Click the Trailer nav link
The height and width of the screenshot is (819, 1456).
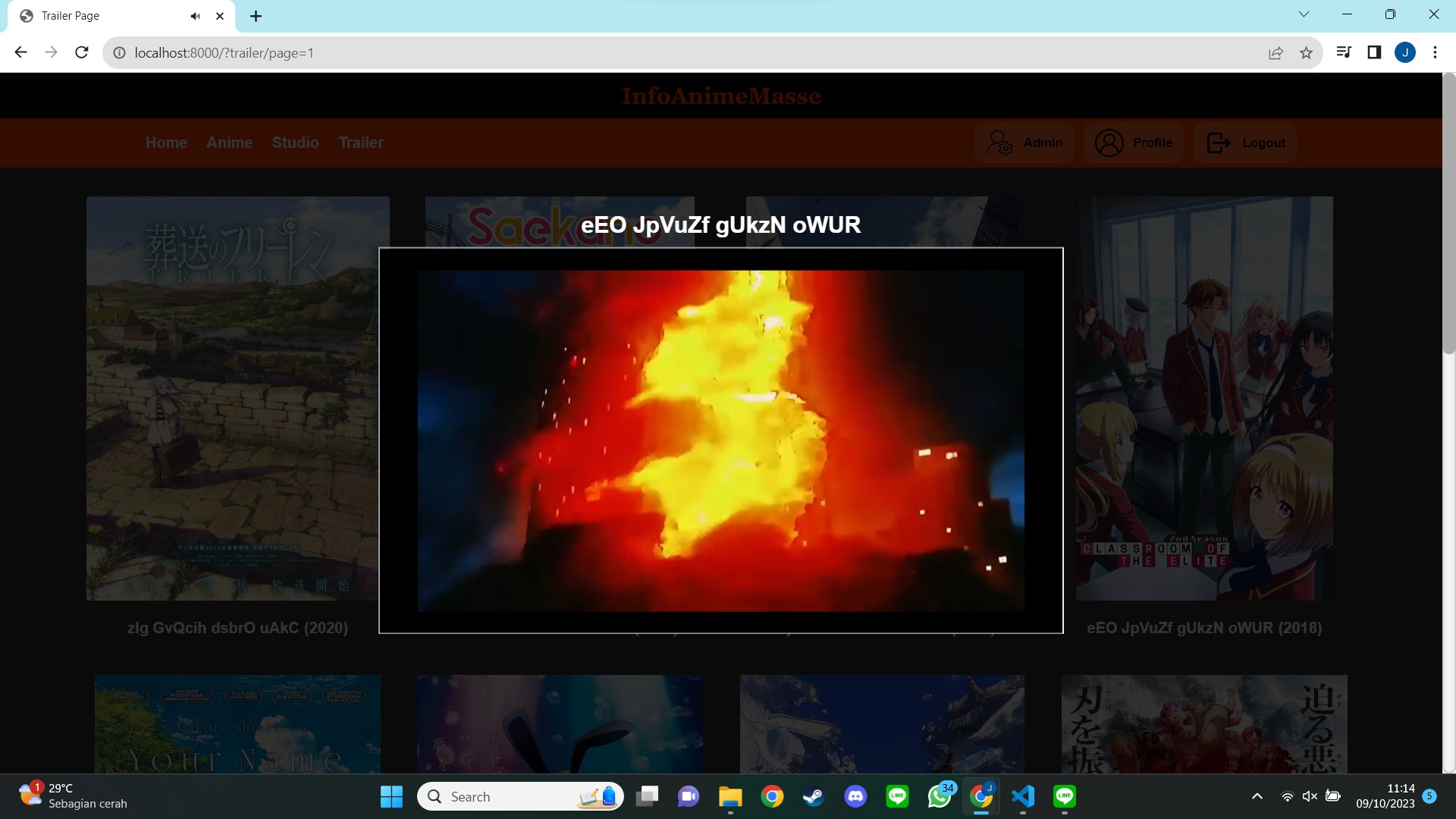tap(361, 143)
